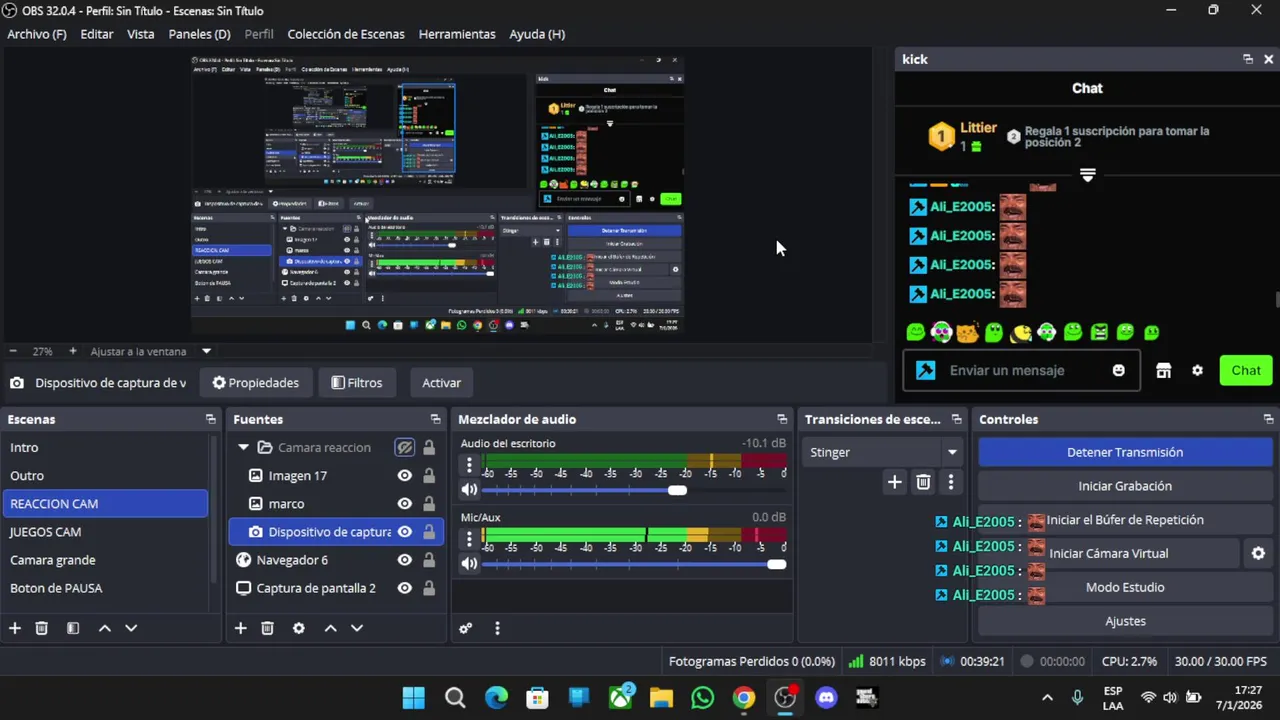Add a new source with the plus icon in Fuentes
This screenshot has width=1280, height=720.
coord(241,628)
